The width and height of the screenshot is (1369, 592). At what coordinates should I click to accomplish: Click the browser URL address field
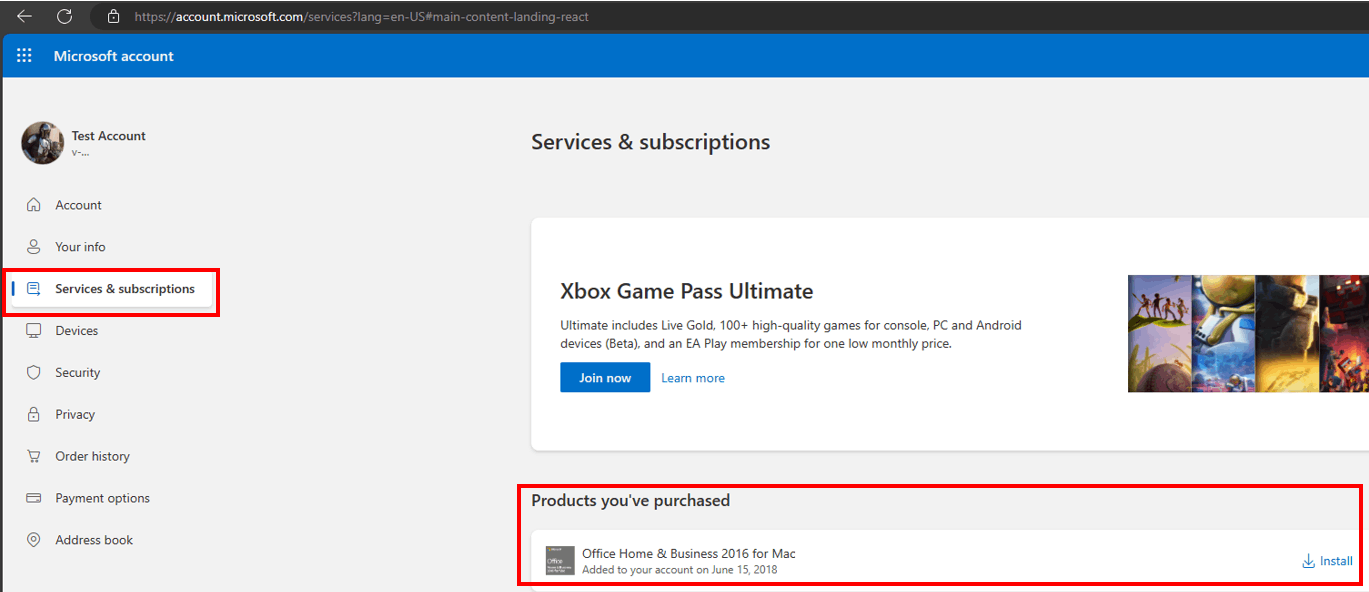(x=361, y=16)
